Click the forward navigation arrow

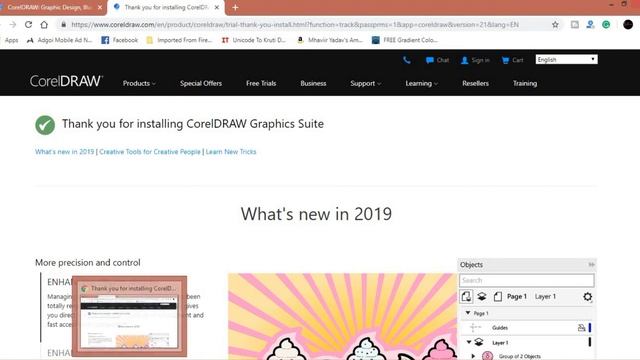pyautogui.click(x=13, y=24)
